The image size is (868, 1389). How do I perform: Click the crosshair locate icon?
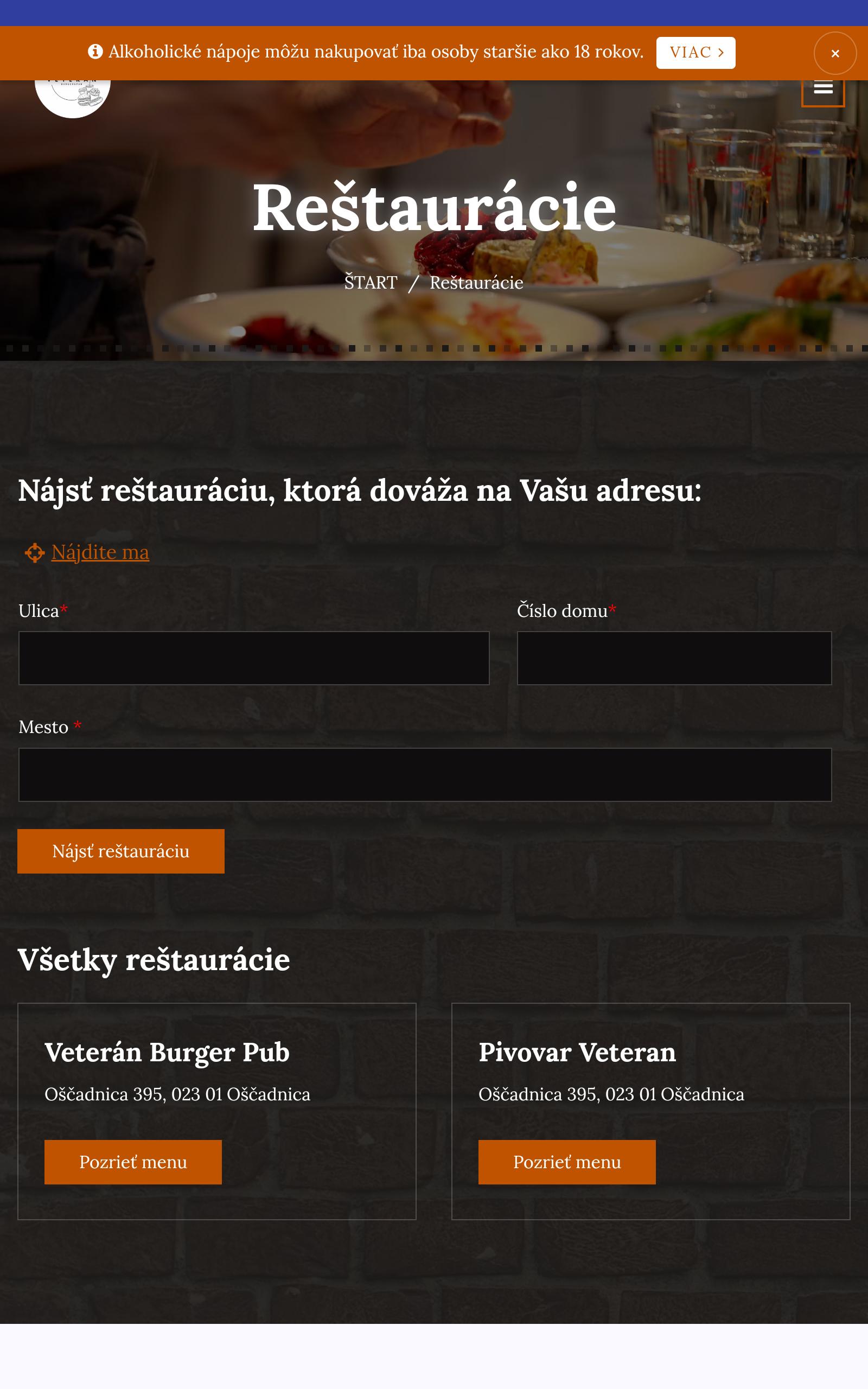[34, 553]
